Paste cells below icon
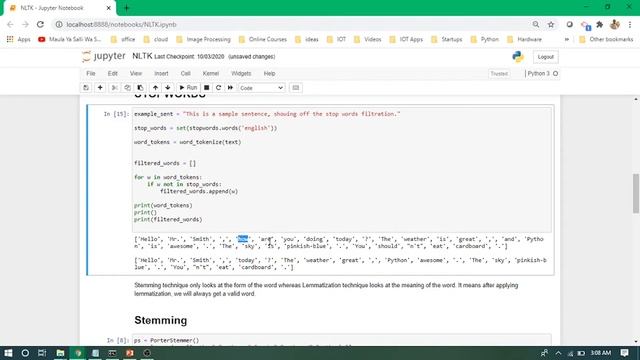This screenshot has width=640, height=360. pos(140,88)
